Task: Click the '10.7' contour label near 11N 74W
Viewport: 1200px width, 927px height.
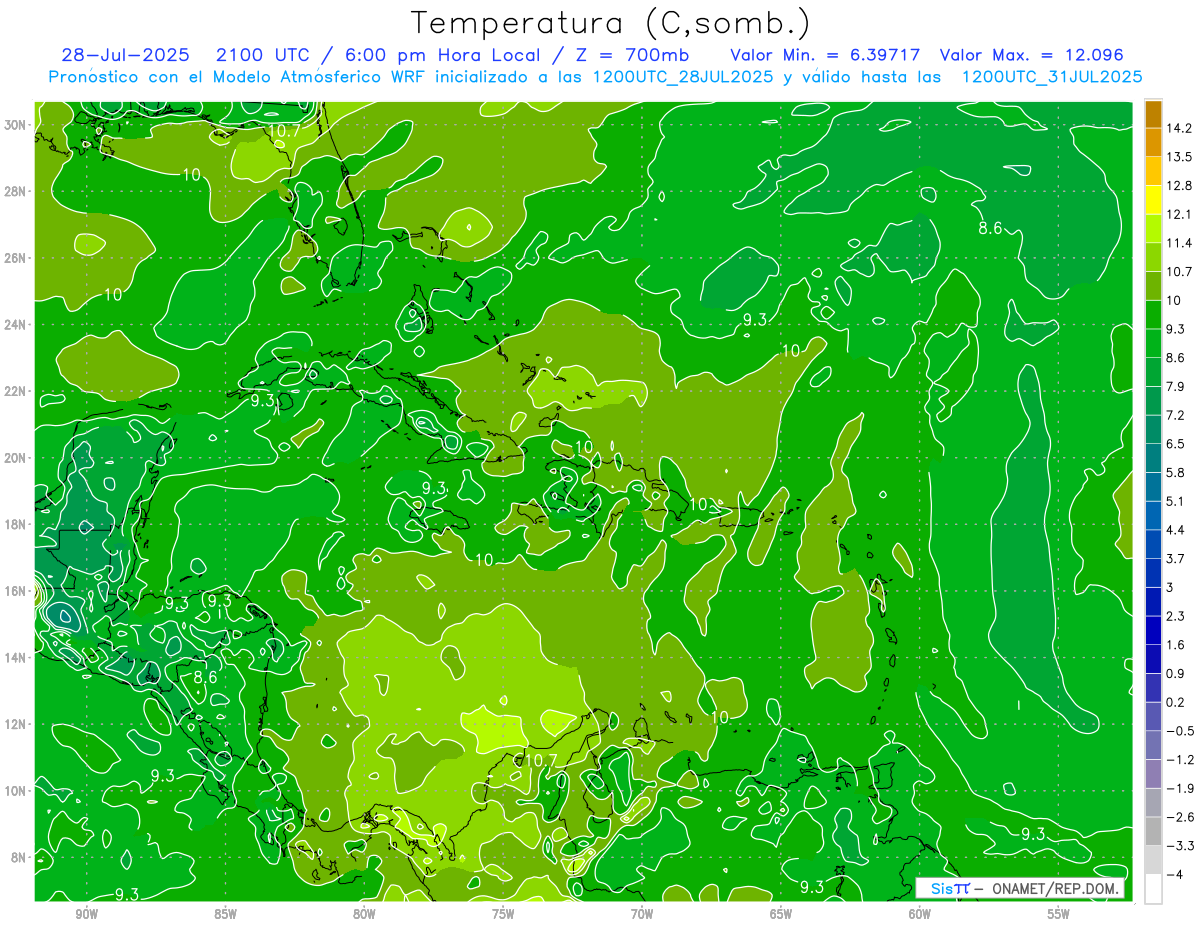Action: coord(541,761)
